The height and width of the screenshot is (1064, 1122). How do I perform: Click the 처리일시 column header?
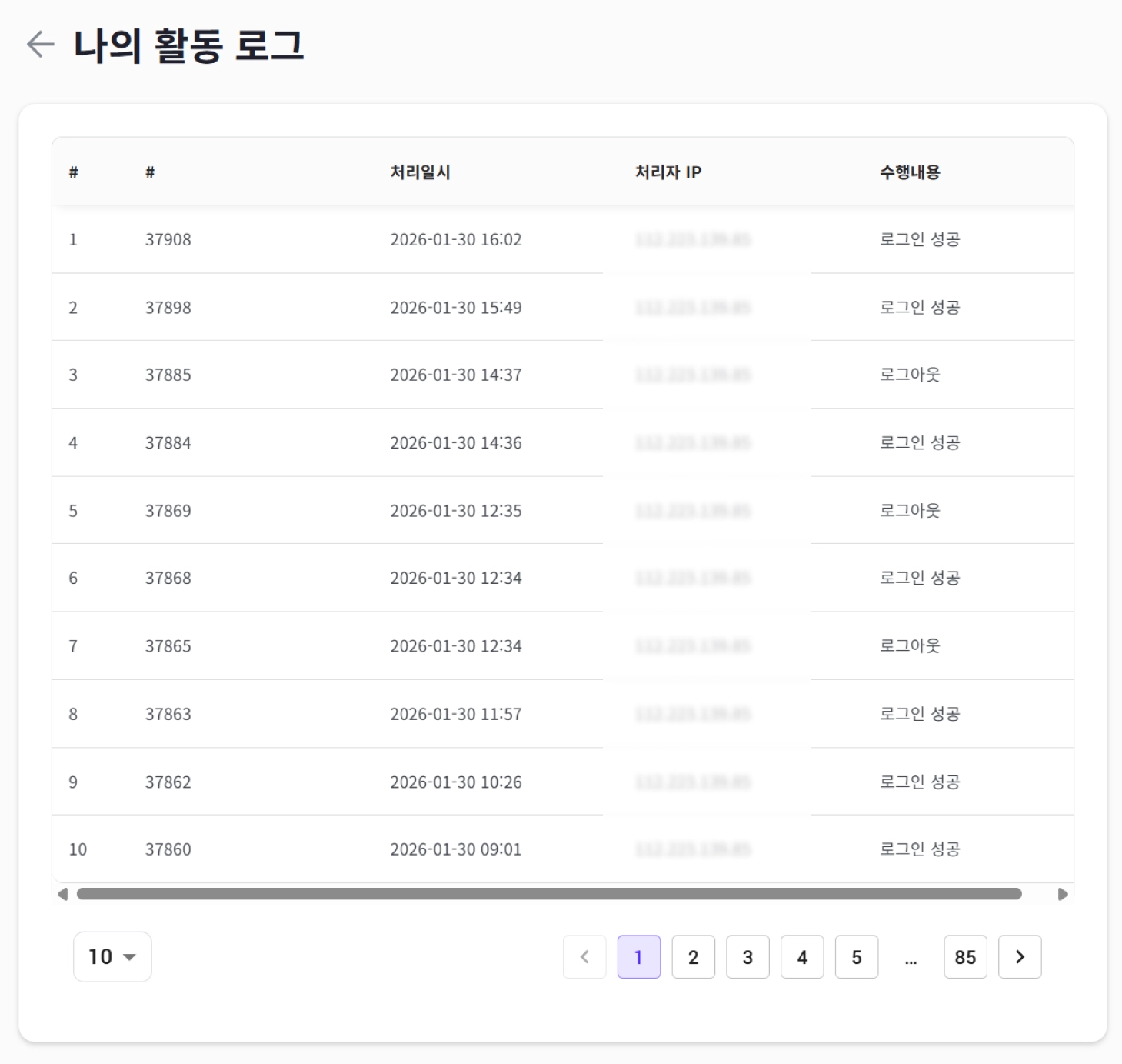pyautogui.click(x=420, y=172)
